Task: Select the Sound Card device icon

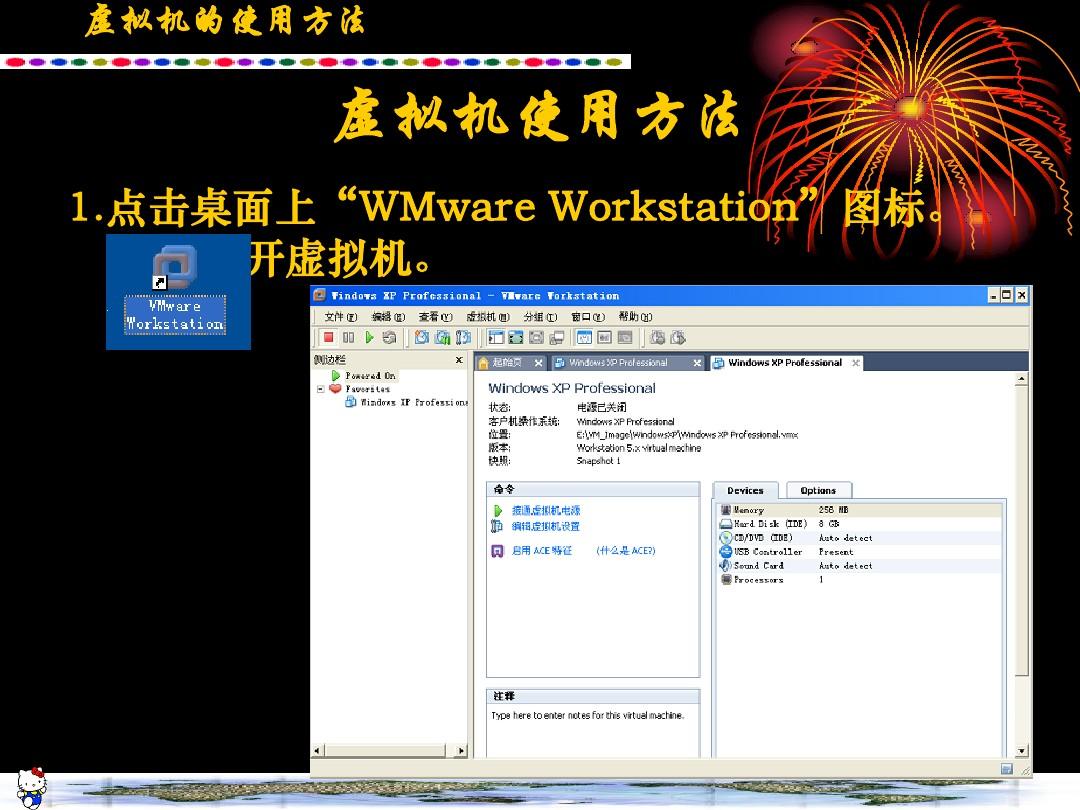Action: (726, 565)
